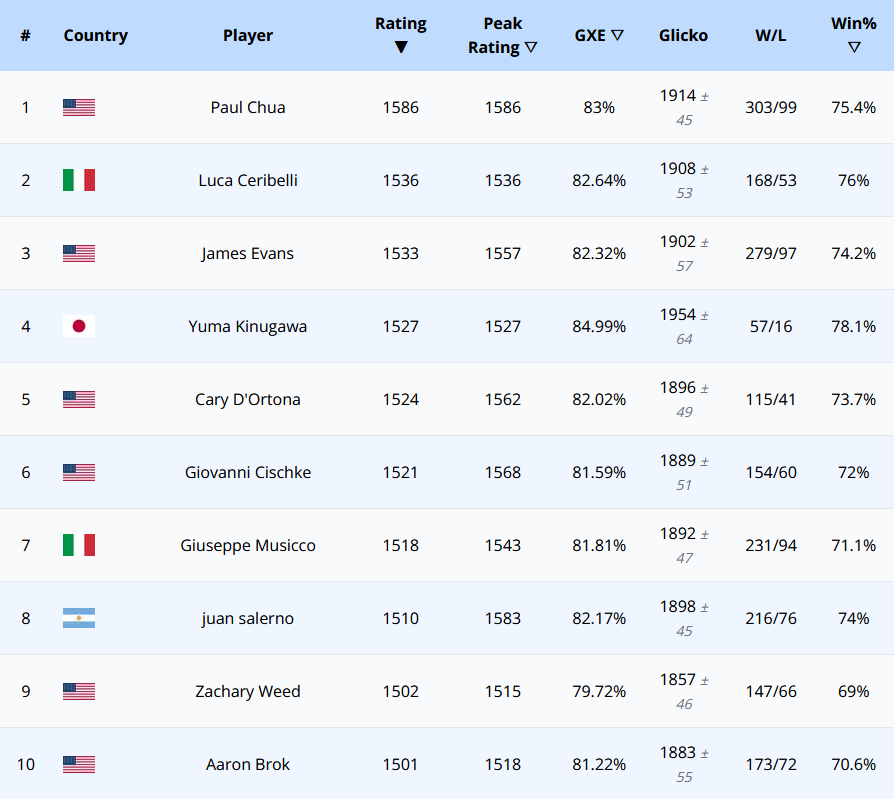Screen dimensions: 894x799
Task: Select Paul Chua's W/L 303/99
Action: [x=770, y=107]
